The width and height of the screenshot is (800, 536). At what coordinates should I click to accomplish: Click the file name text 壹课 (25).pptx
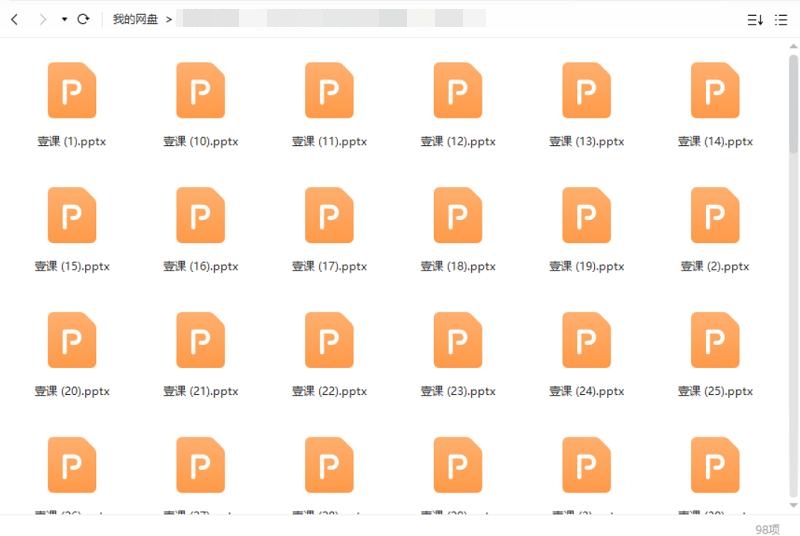point(715,392)
